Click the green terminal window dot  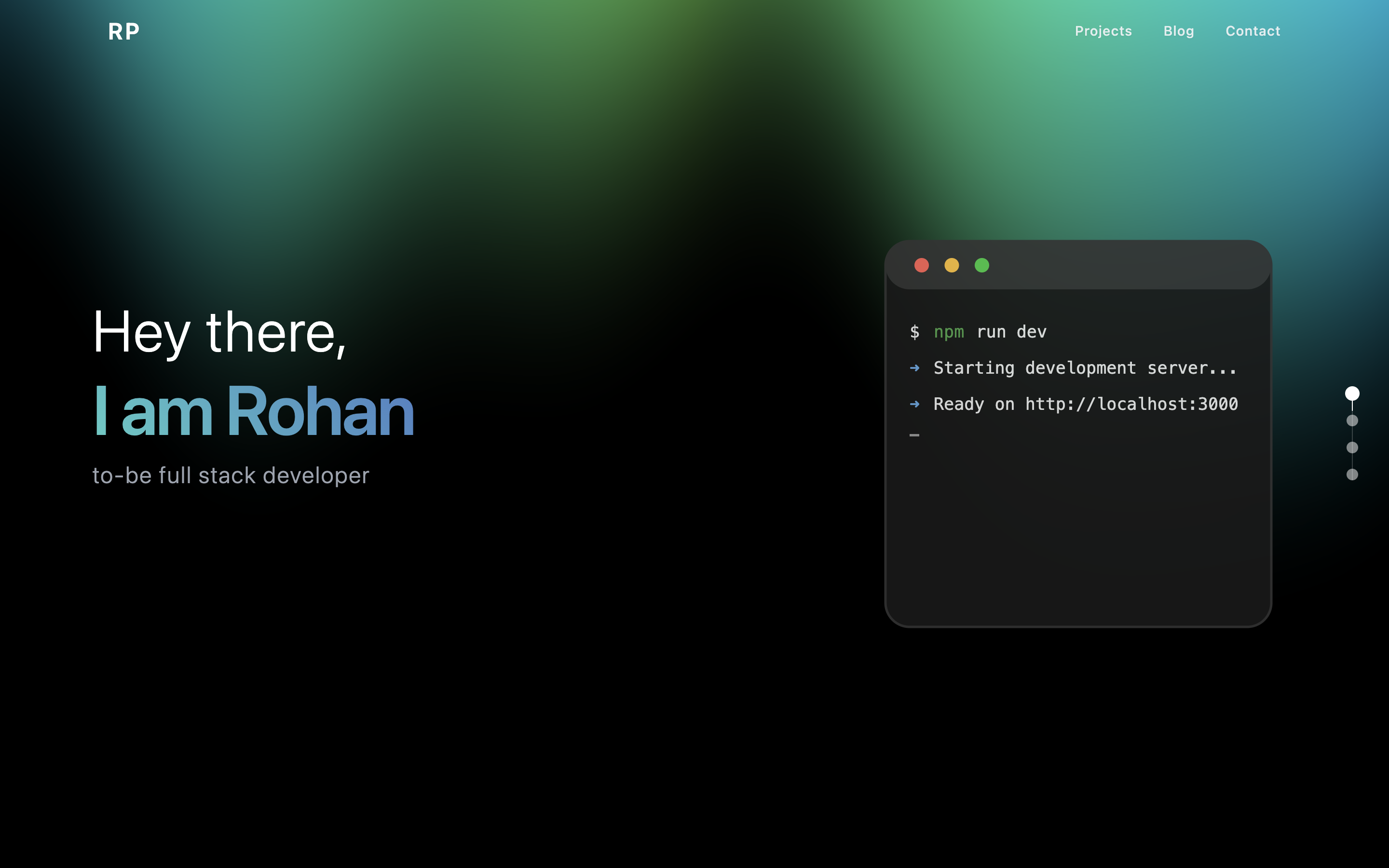click(x=981, y=265)
